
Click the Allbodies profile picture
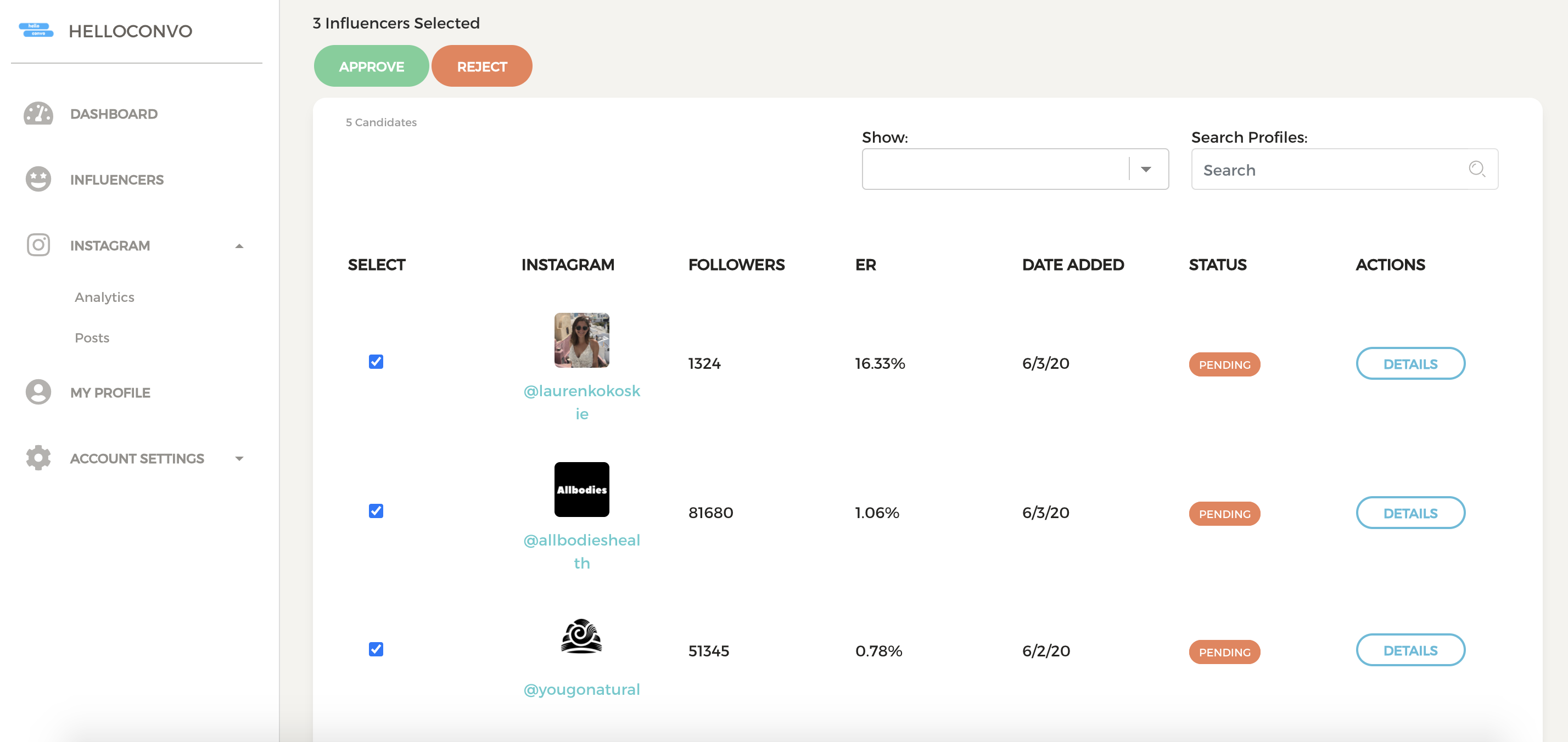(x=581, y=489)
